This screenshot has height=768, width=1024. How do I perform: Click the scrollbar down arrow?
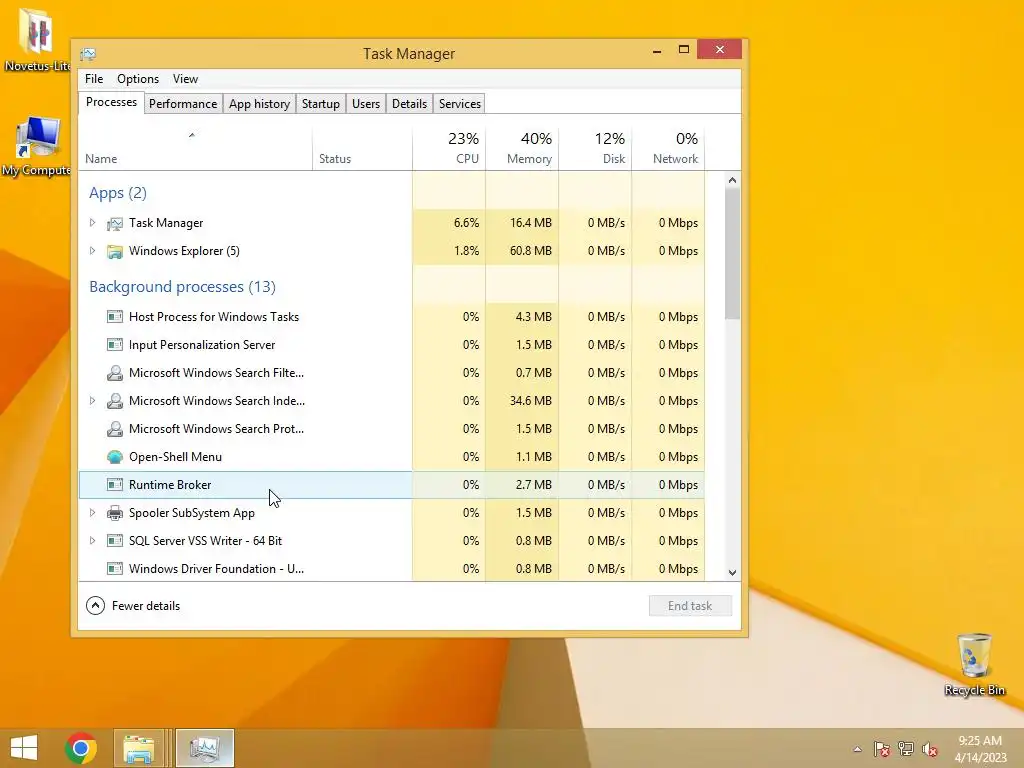click(x=732, y=573)
